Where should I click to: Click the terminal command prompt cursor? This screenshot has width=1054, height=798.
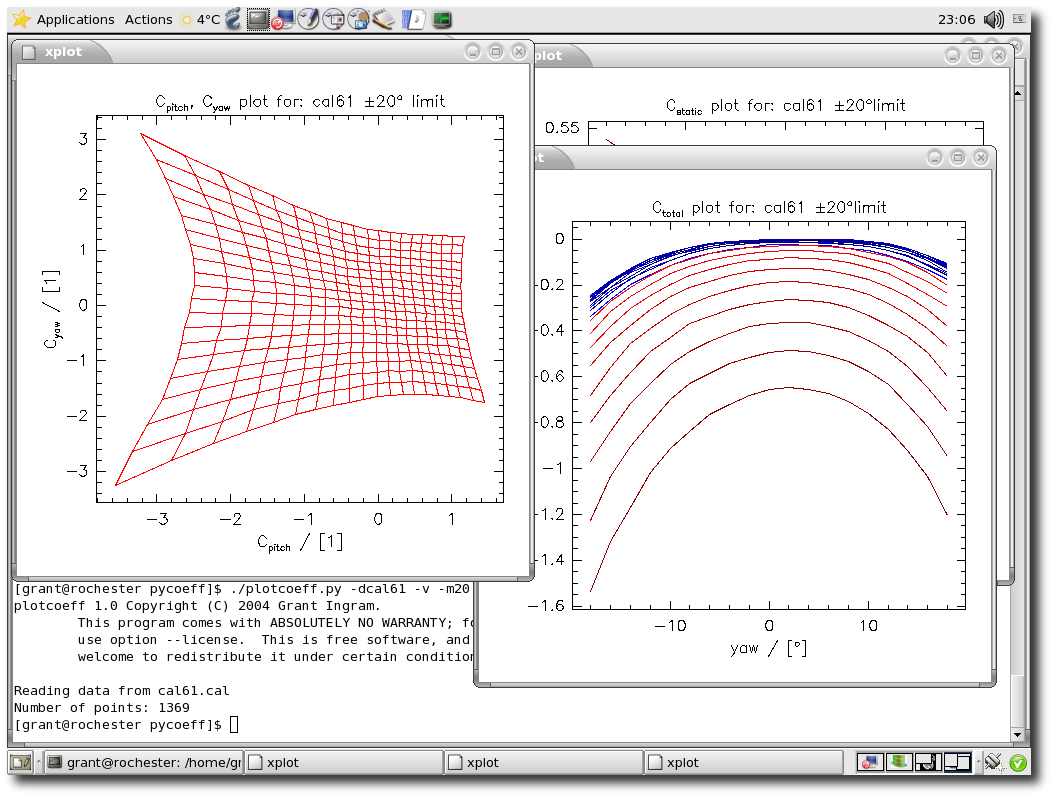tap(234, 724)
